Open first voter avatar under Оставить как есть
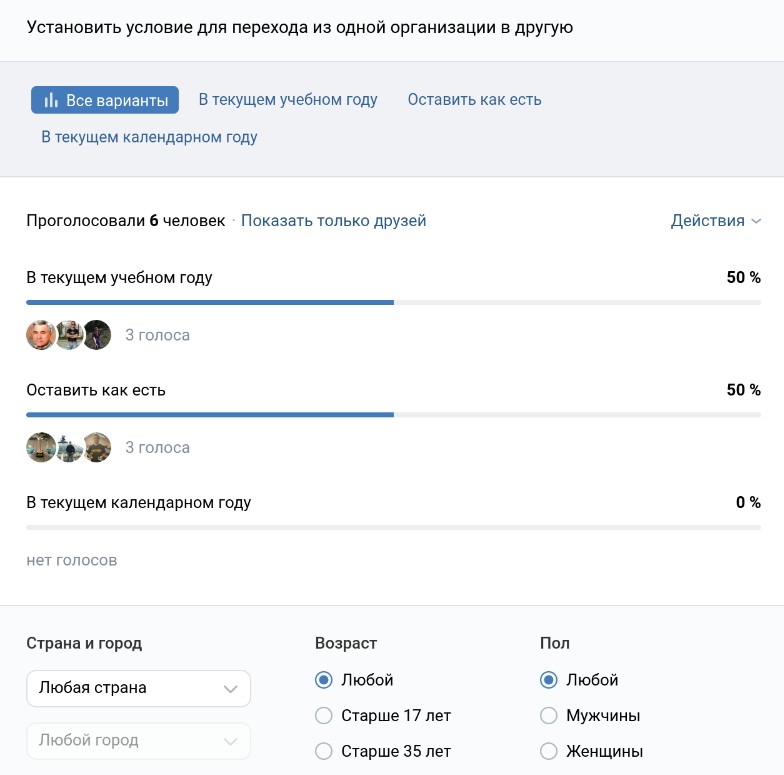 (41, 447)
